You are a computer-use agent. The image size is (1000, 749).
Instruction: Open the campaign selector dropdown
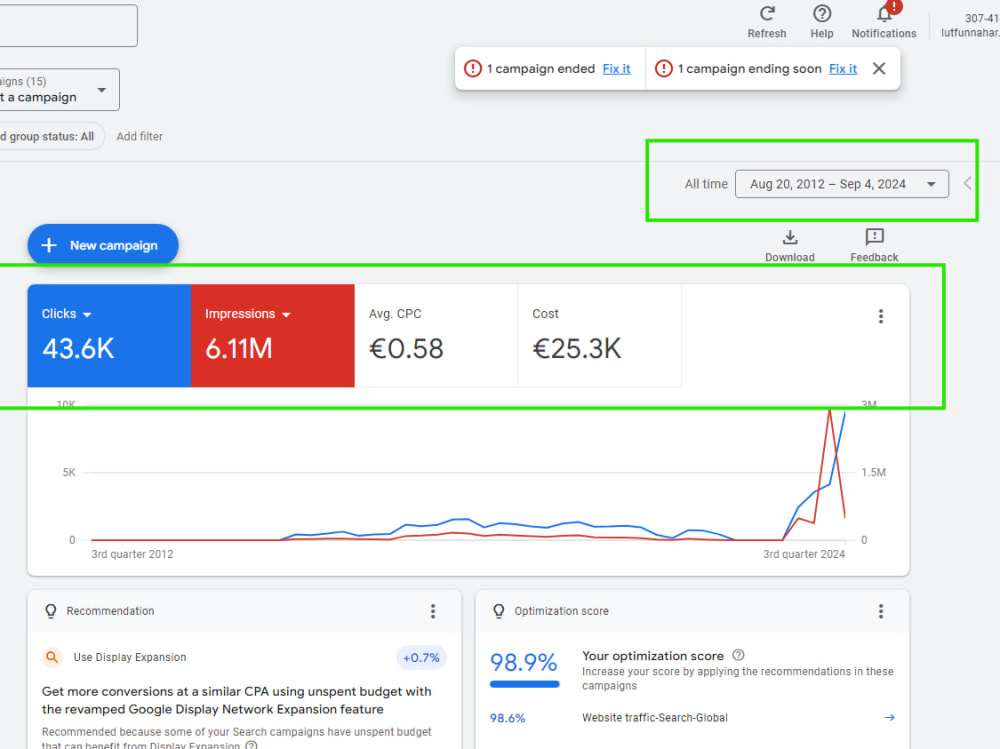[x=59, y=89]
